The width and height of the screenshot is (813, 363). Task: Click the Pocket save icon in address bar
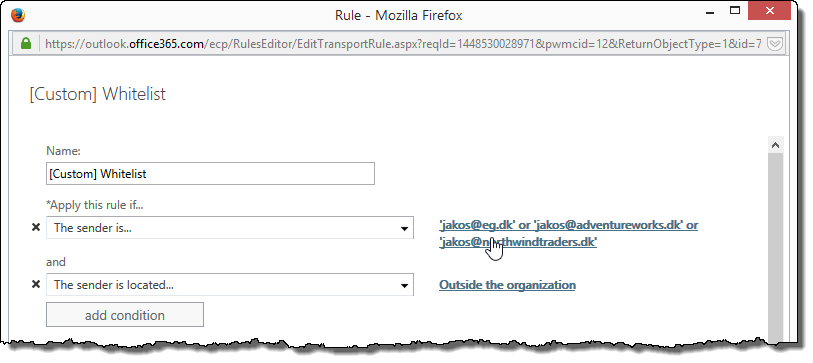775,44
